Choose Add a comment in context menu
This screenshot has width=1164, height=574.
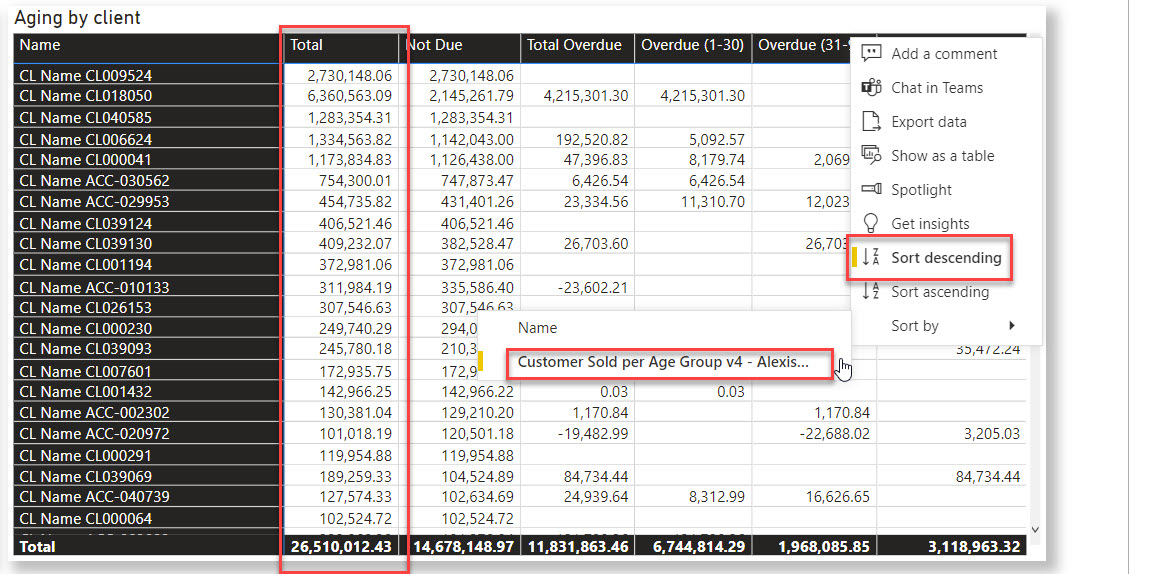coord(946,53)
